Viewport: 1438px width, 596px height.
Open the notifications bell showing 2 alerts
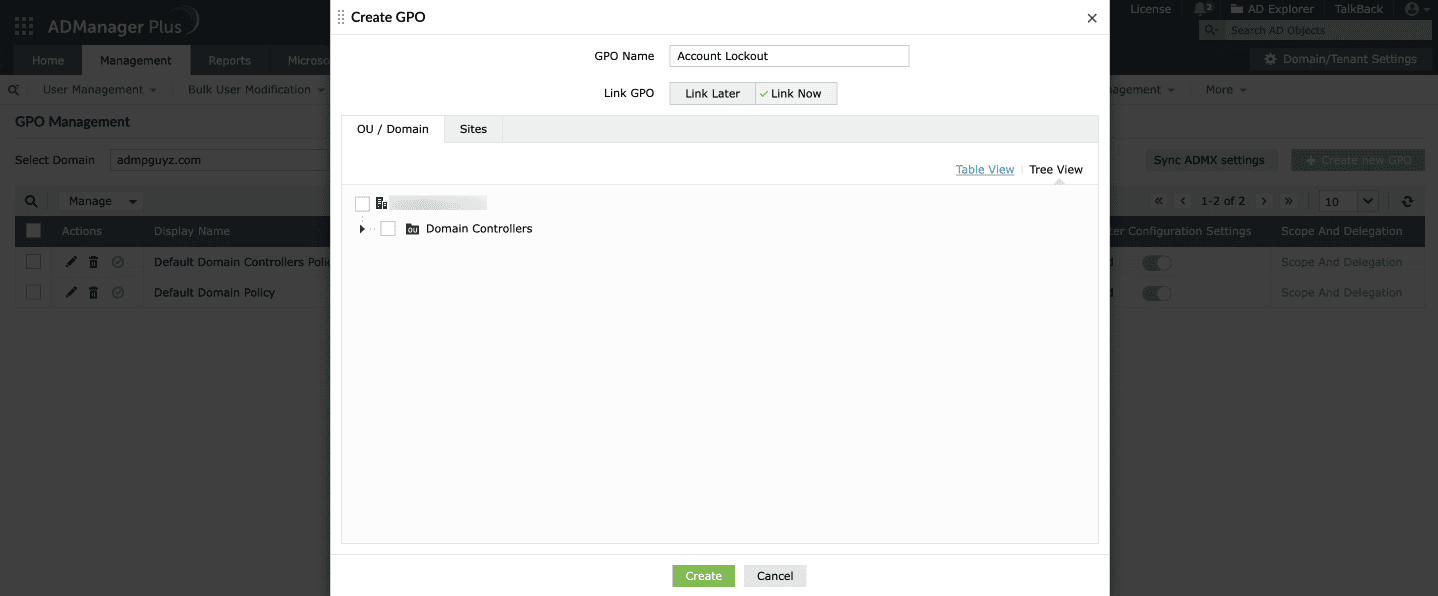tap(1200, 8)
